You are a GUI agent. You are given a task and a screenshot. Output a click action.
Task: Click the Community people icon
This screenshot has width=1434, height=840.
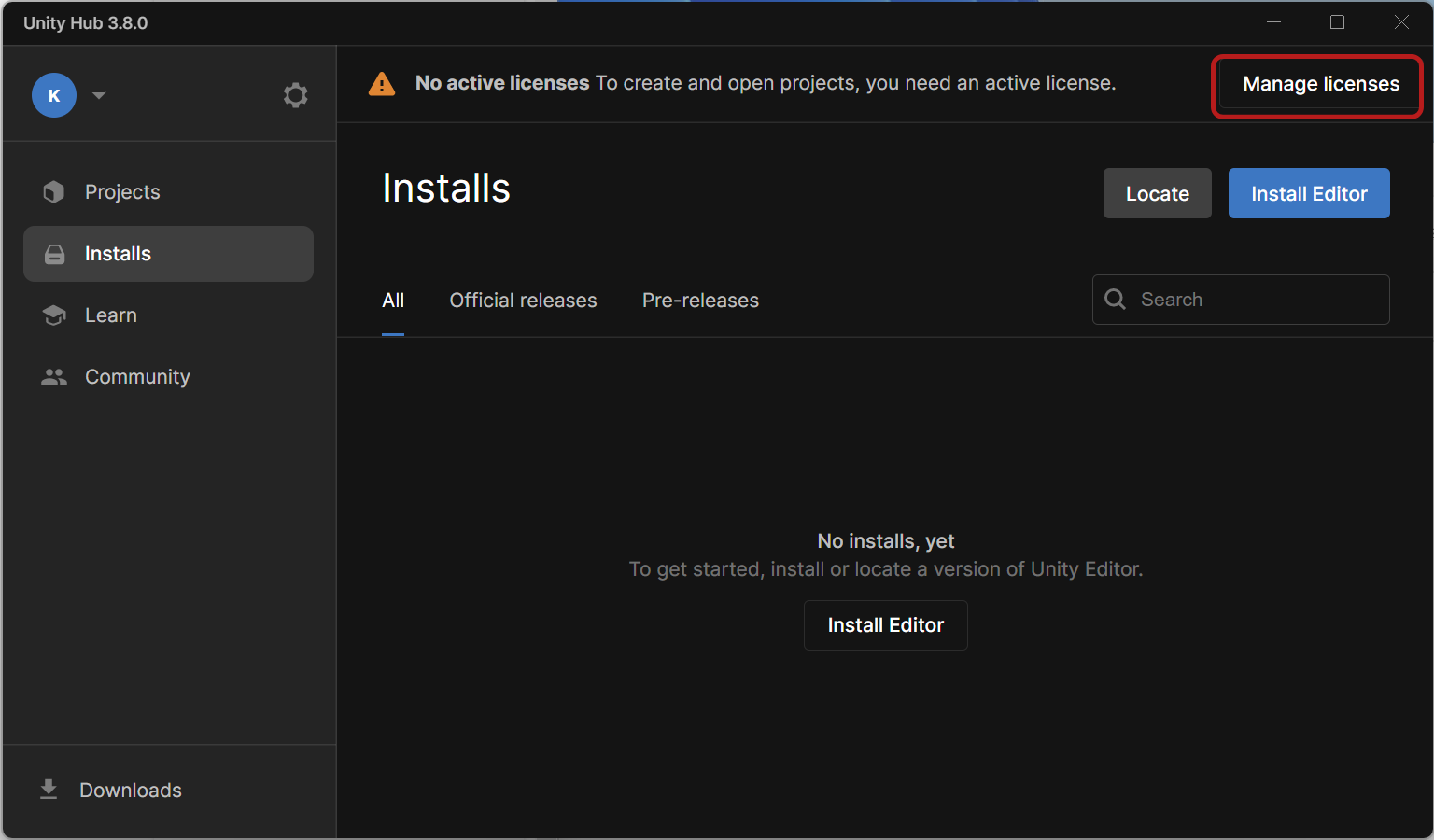point(54,377)
